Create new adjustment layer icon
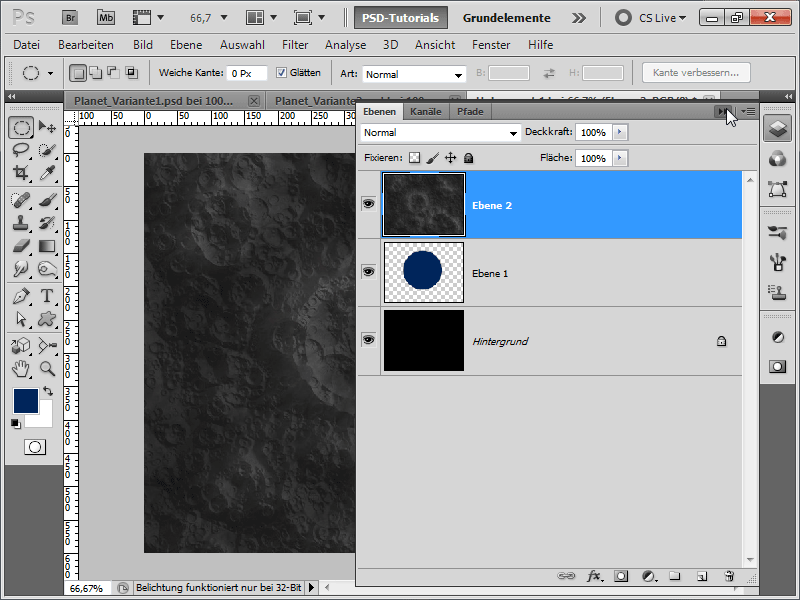The height and width of the screenshot is (600, 800). [648, 576]
